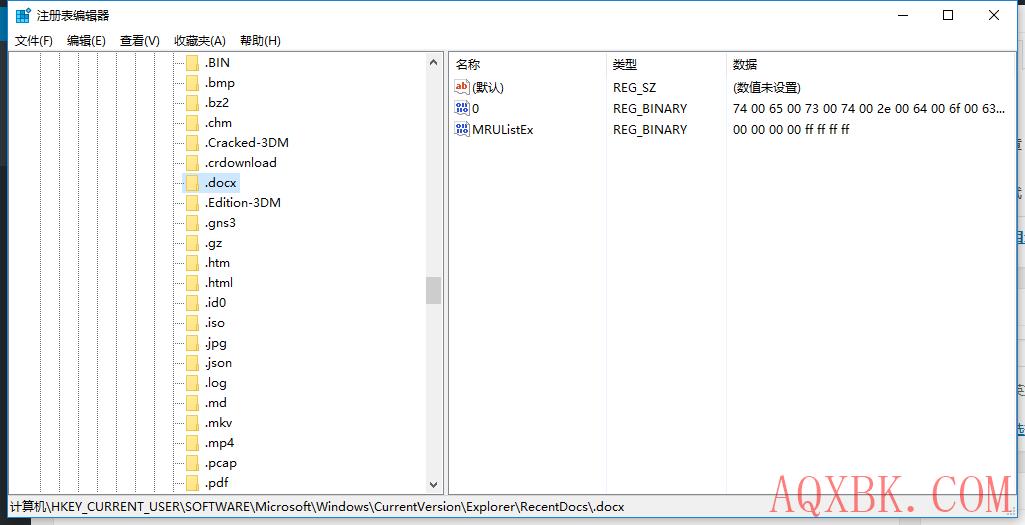
Task: Select the .chm registry key
Action: point(218,123)
